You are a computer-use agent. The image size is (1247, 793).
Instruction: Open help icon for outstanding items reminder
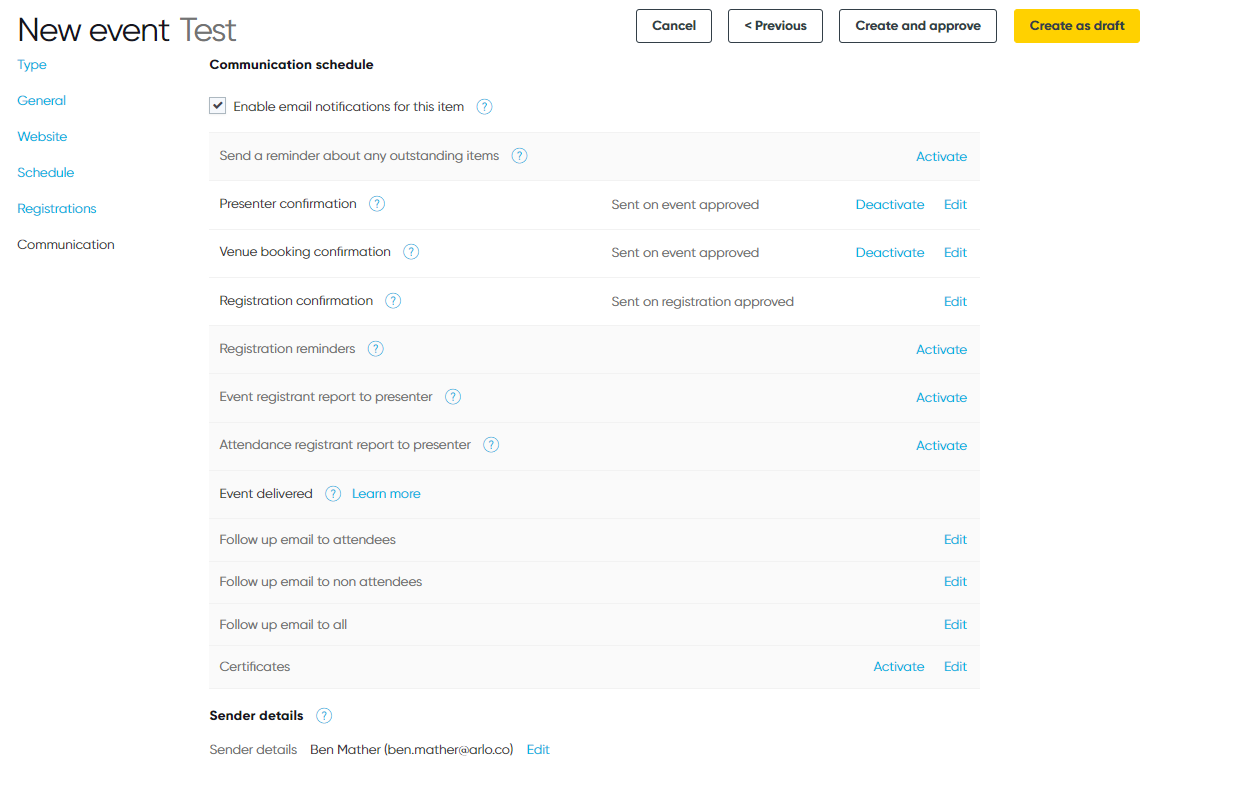(519, 156)
